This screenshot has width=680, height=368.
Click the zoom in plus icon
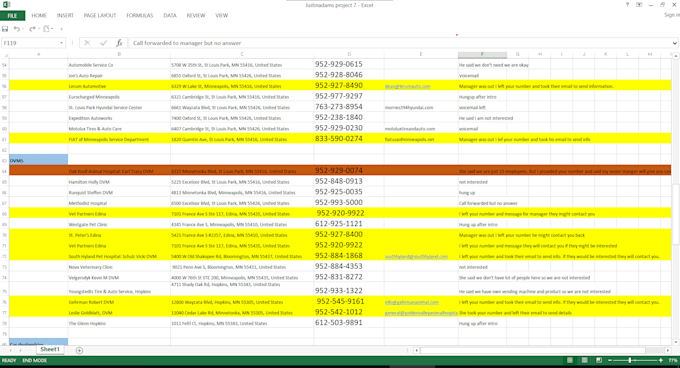pyautogui.click(x=661, y=360)
